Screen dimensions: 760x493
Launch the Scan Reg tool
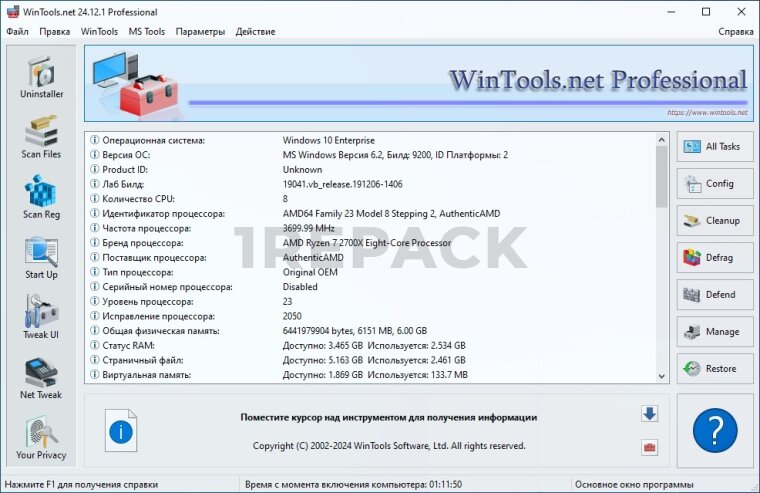[x=41, y=198]
